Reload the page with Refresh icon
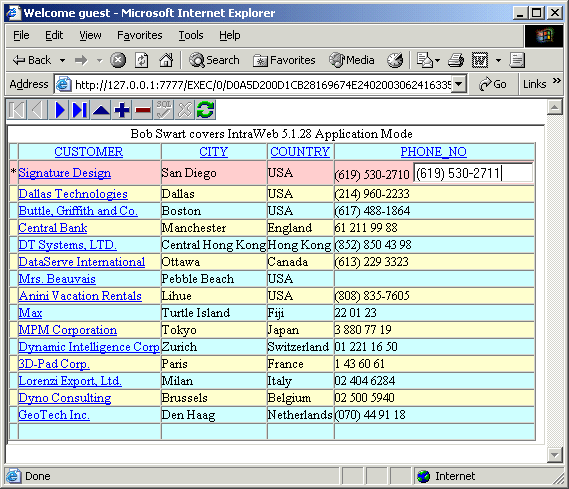This screenshot has width=569, height=489. pos(142,60)
